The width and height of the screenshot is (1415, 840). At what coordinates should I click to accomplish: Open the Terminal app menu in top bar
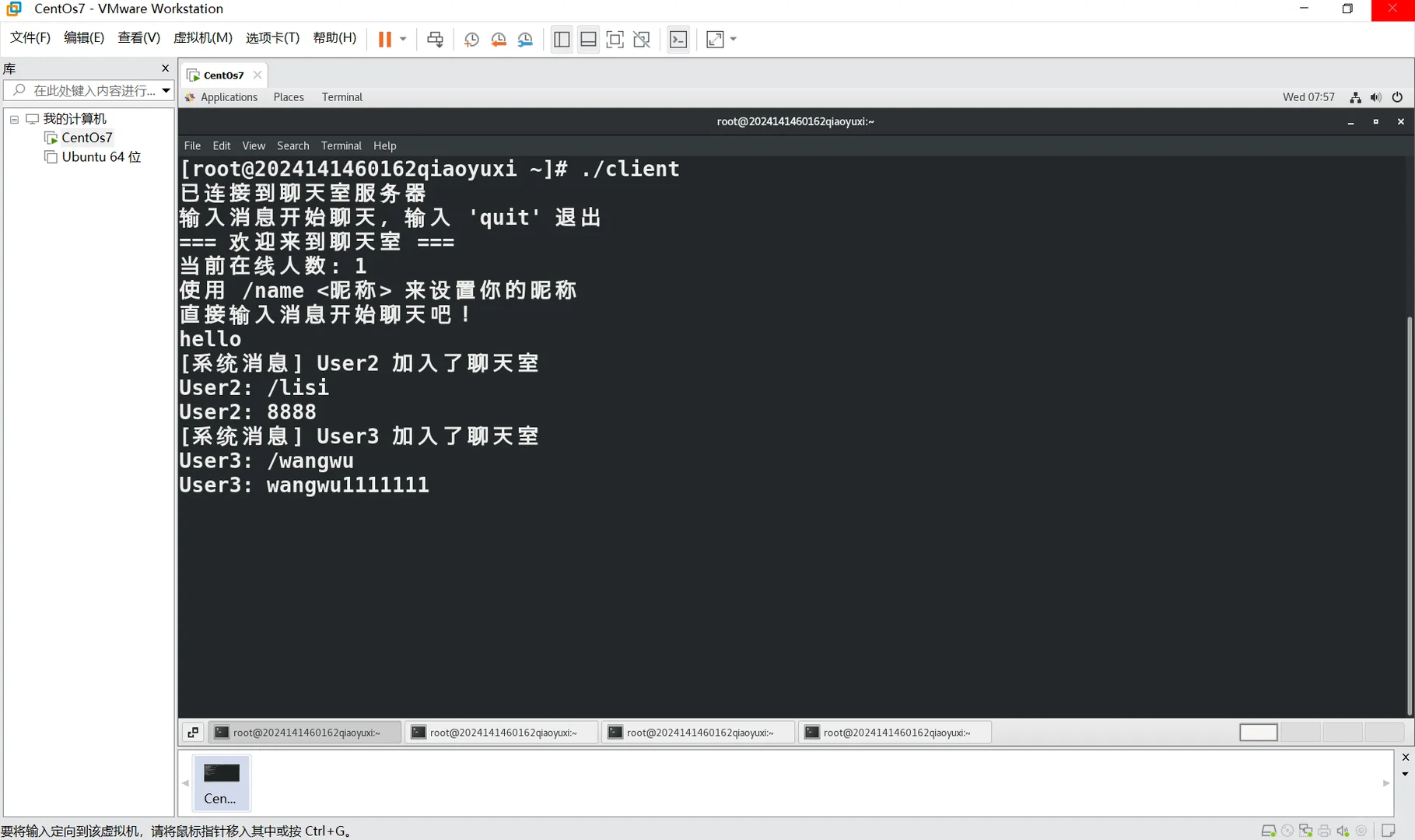(x=342, y=97)
